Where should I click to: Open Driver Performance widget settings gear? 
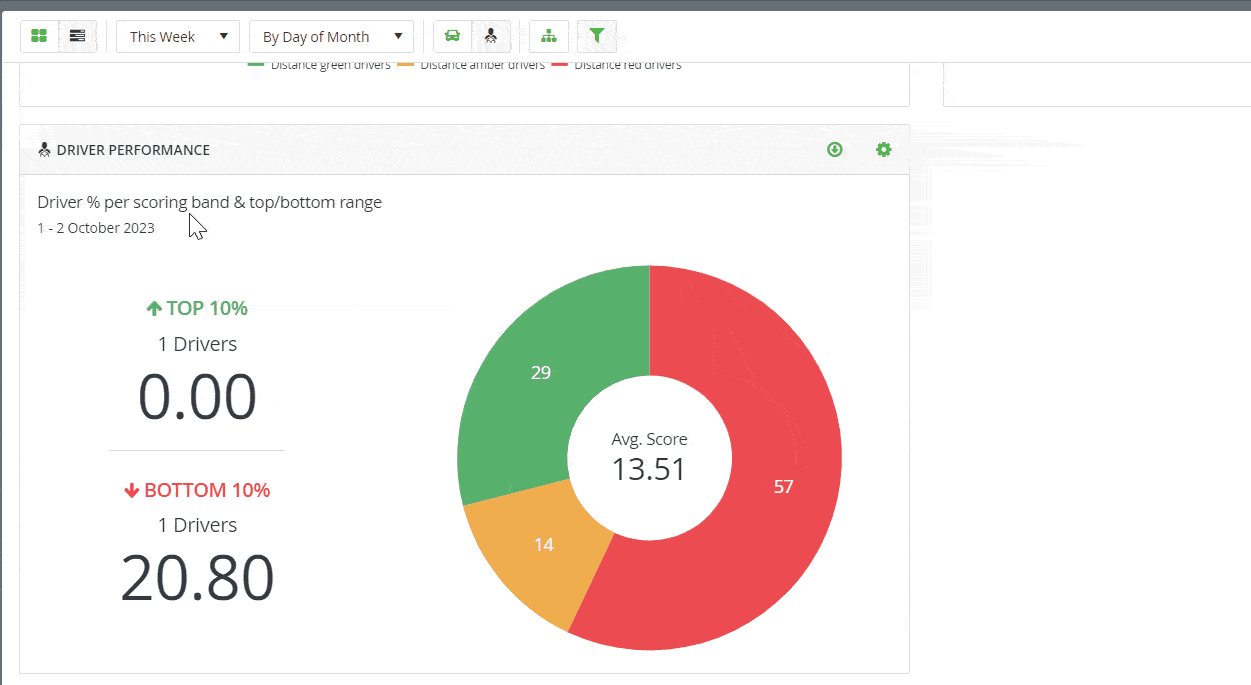point(883,149)
